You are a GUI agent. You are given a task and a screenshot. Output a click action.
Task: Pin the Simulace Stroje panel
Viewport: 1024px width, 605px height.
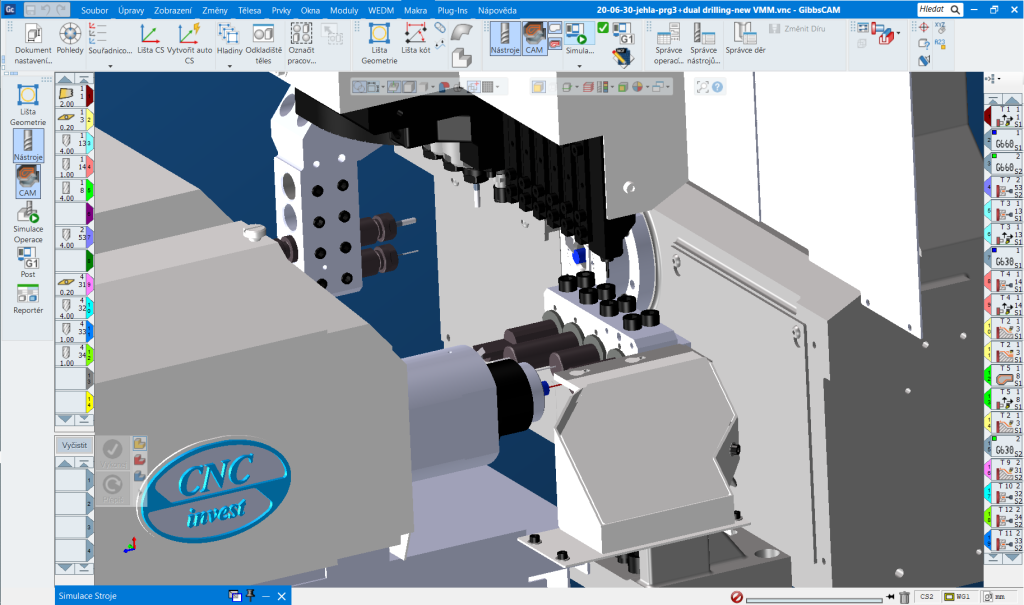[250, 596]
